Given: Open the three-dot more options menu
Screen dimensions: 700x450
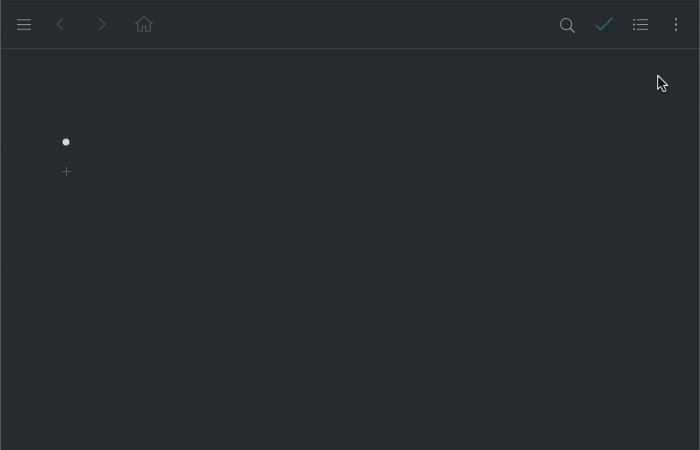Looking at the screenshot, I should click(676, 25).
